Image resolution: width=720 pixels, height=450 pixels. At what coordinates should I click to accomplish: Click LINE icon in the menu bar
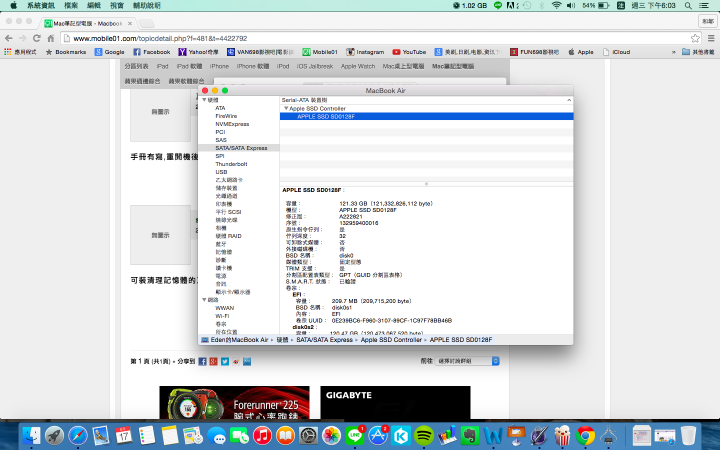498,6
